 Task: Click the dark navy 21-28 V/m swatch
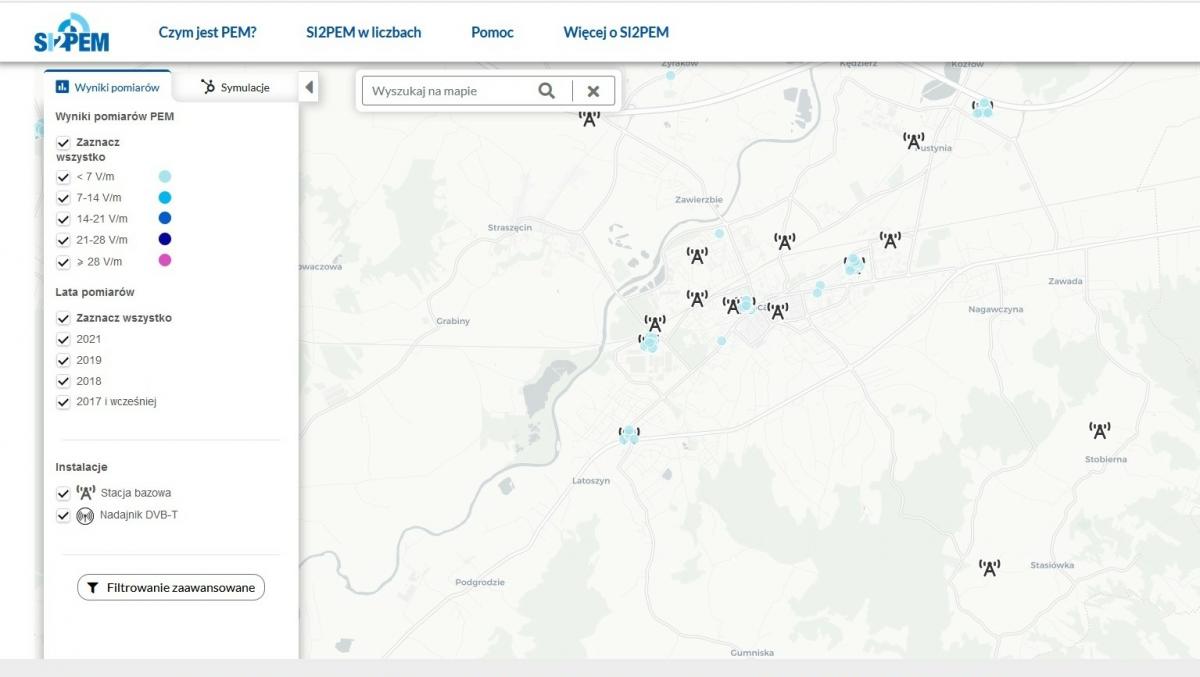(x=165, y=239)
